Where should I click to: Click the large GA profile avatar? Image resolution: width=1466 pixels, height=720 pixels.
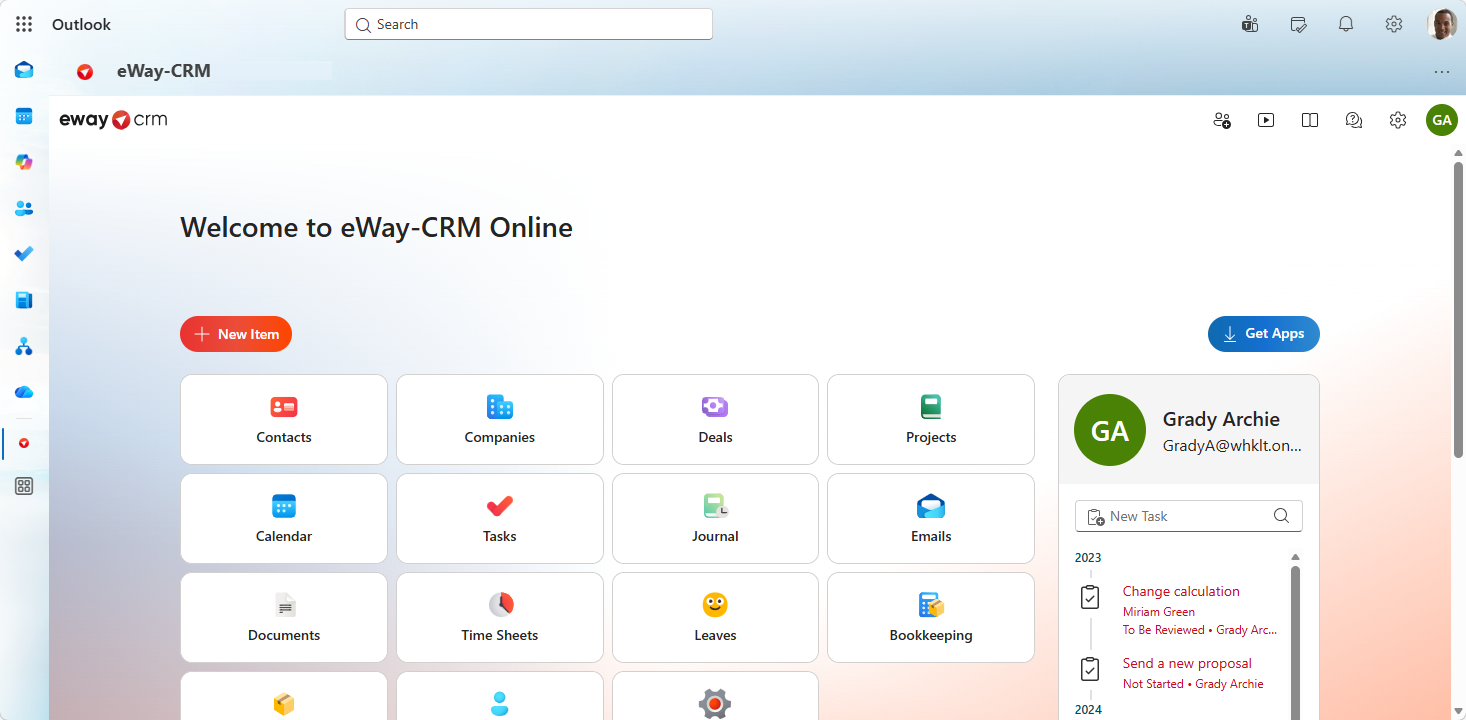1109,430
